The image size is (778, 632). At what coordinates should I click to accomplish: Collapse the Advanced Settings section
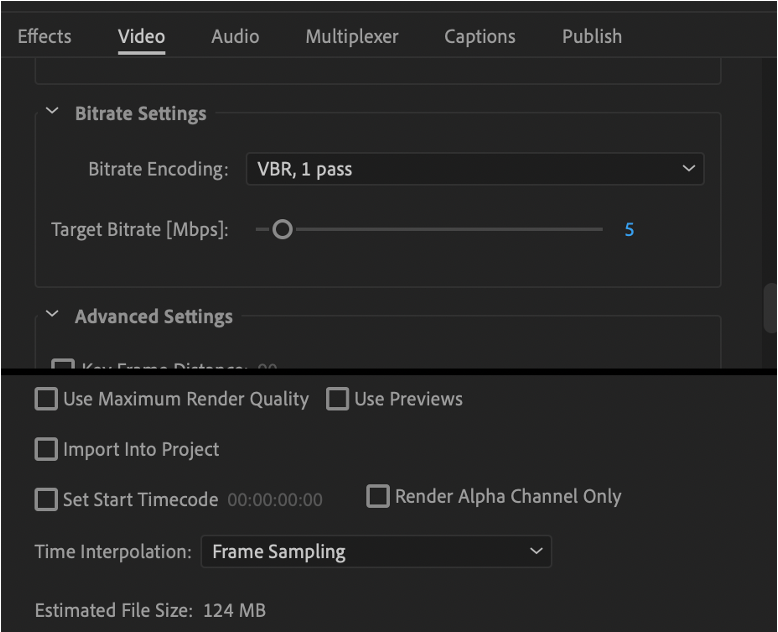(x=53, y=316)
